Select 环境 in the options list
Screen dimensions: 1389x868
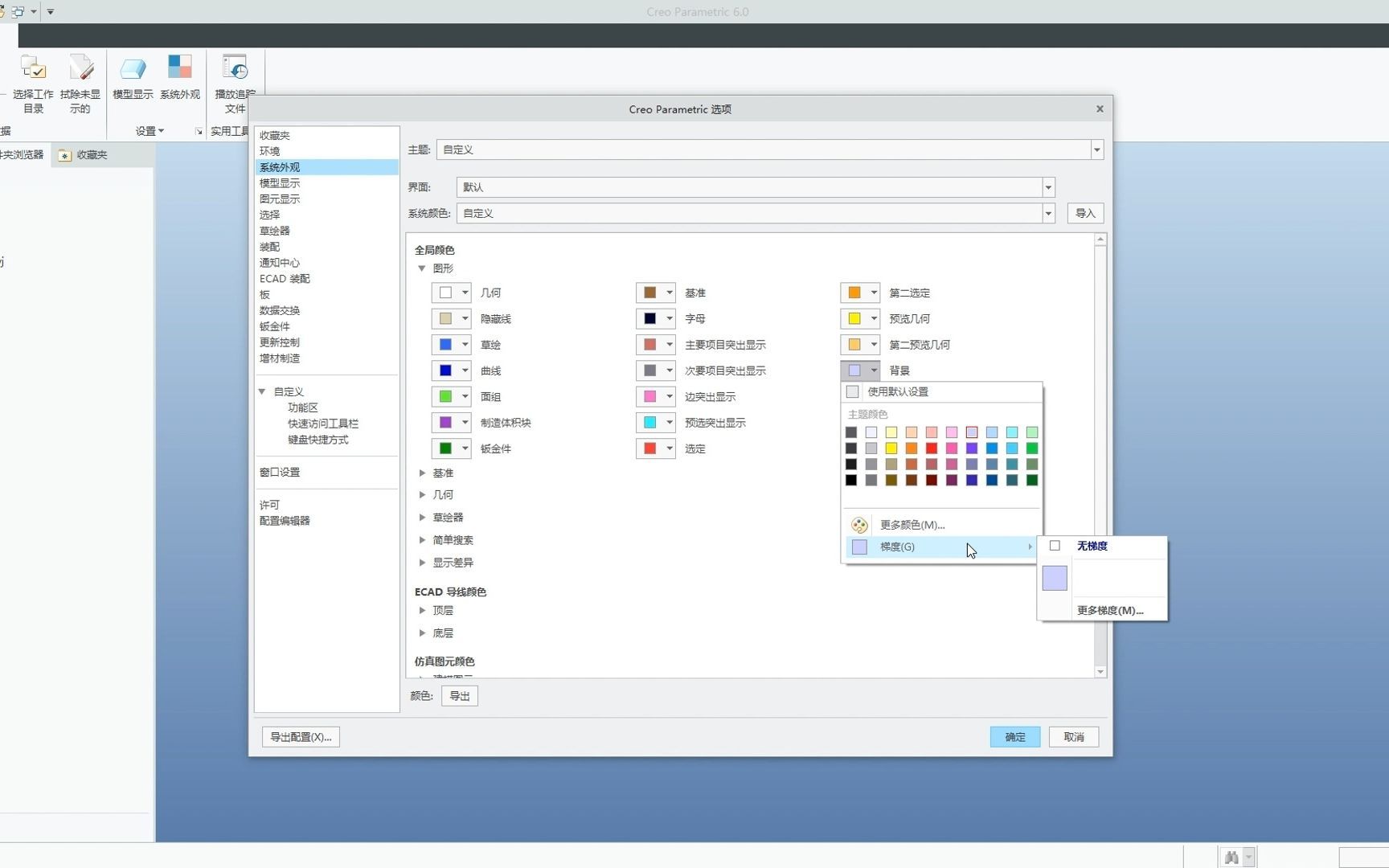click(326, 151)
